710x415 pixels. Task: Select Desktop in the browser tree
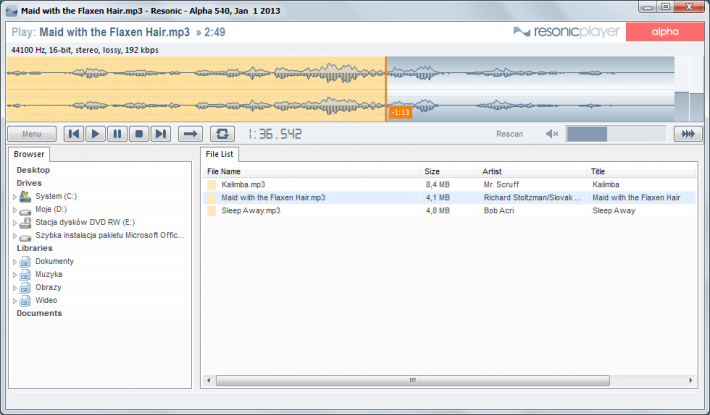(x=33, y=170)
